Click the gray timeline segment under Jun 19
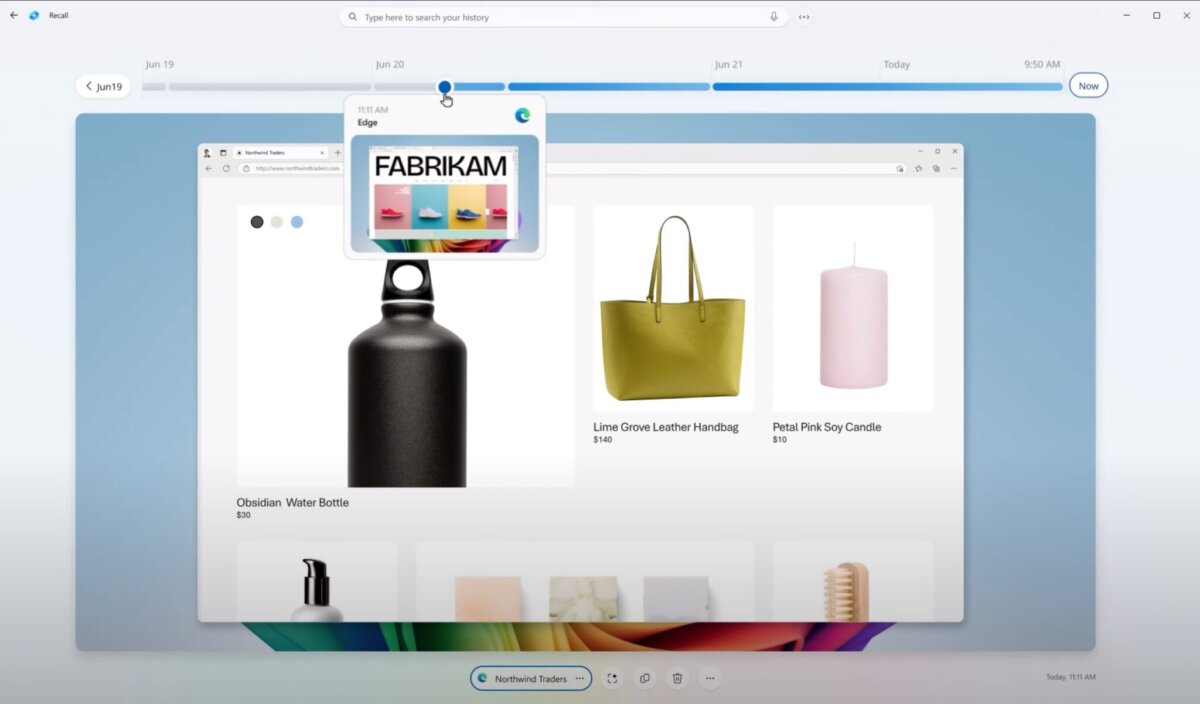The width and height of the screenshot is (1200, 704). coord(270,87)
